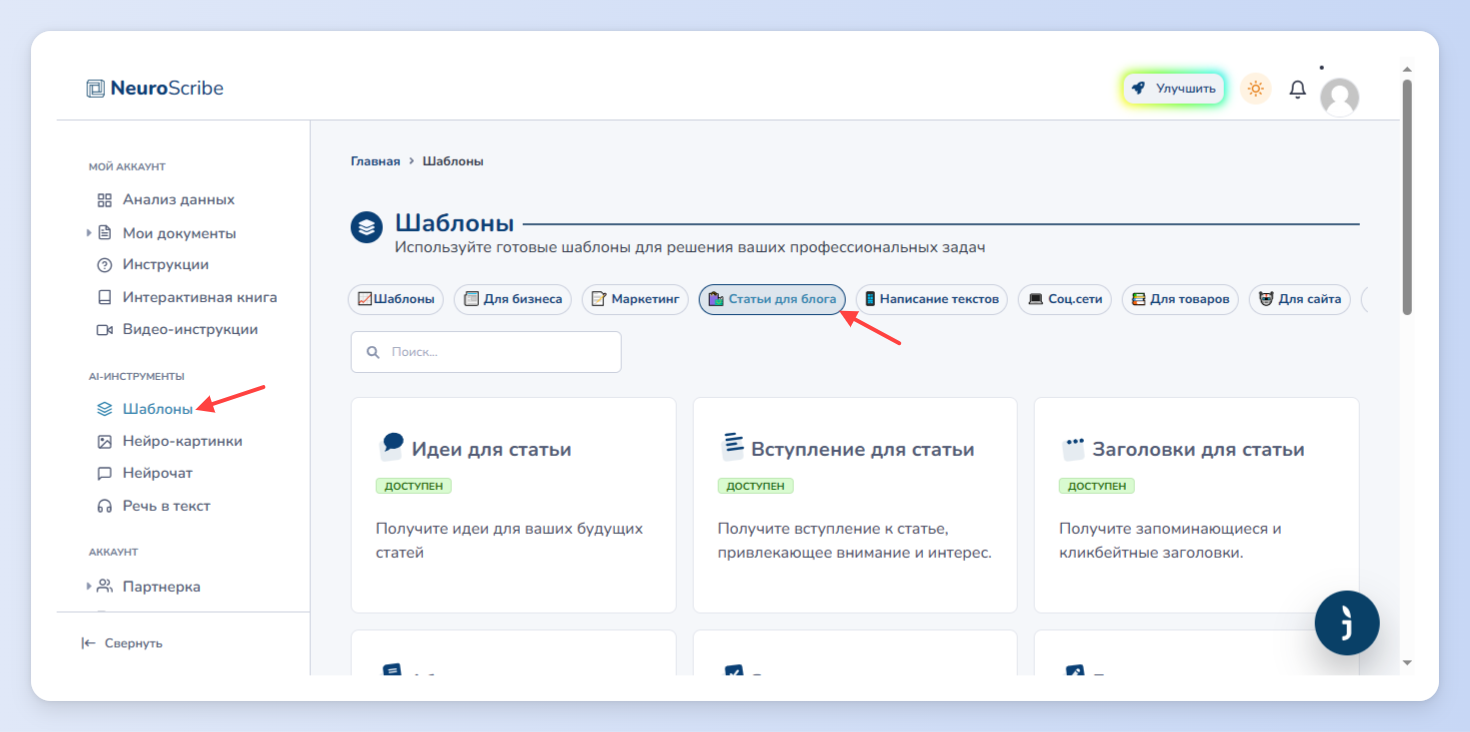The image size is (1470, 732).
Task: Select the Для бизнеса category chip
Action: point(513,299)
